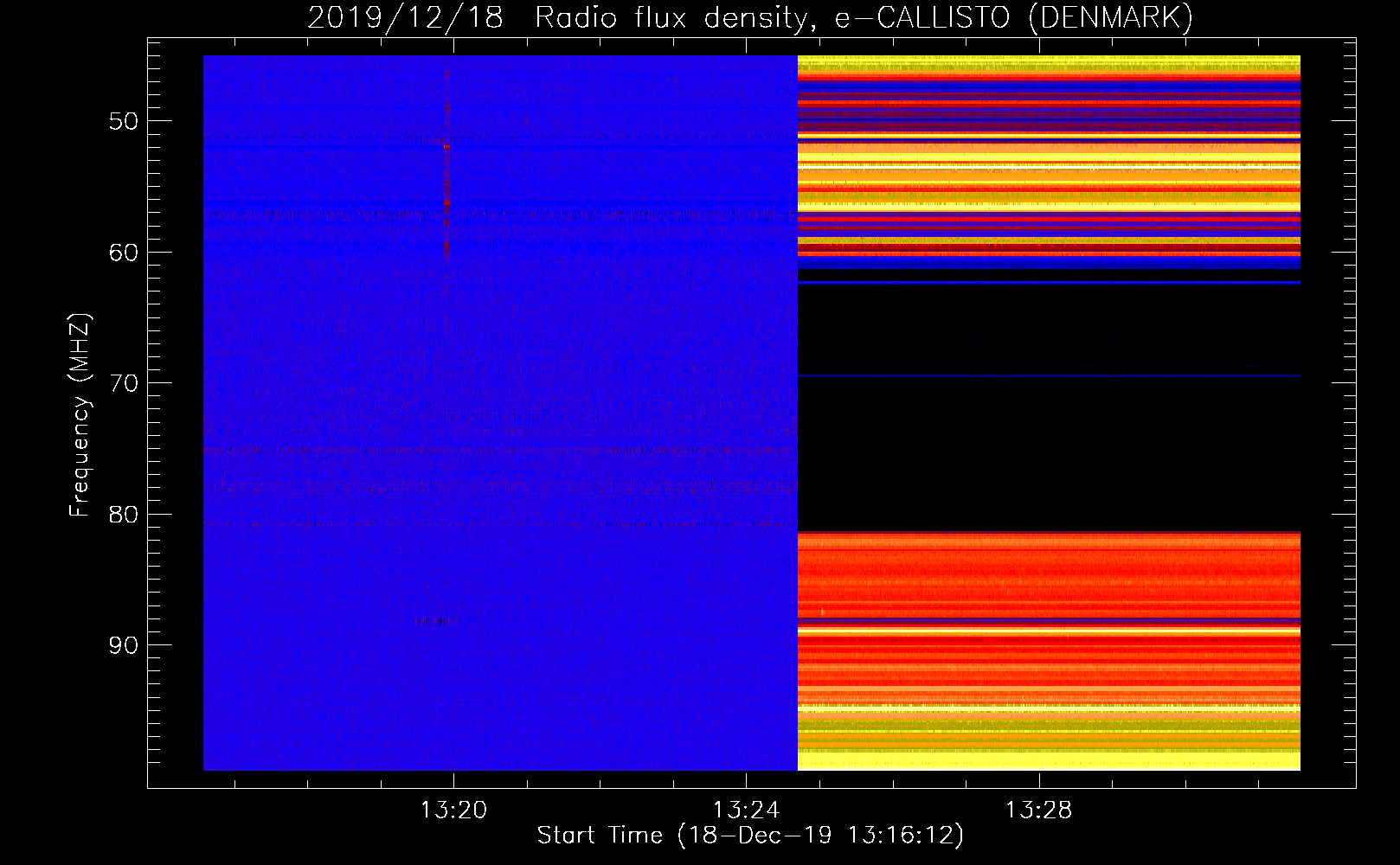Viewport: 1400px width, 865px height.
Task: Click the 60 frequency tick label
Action: (x=124, y=253)
